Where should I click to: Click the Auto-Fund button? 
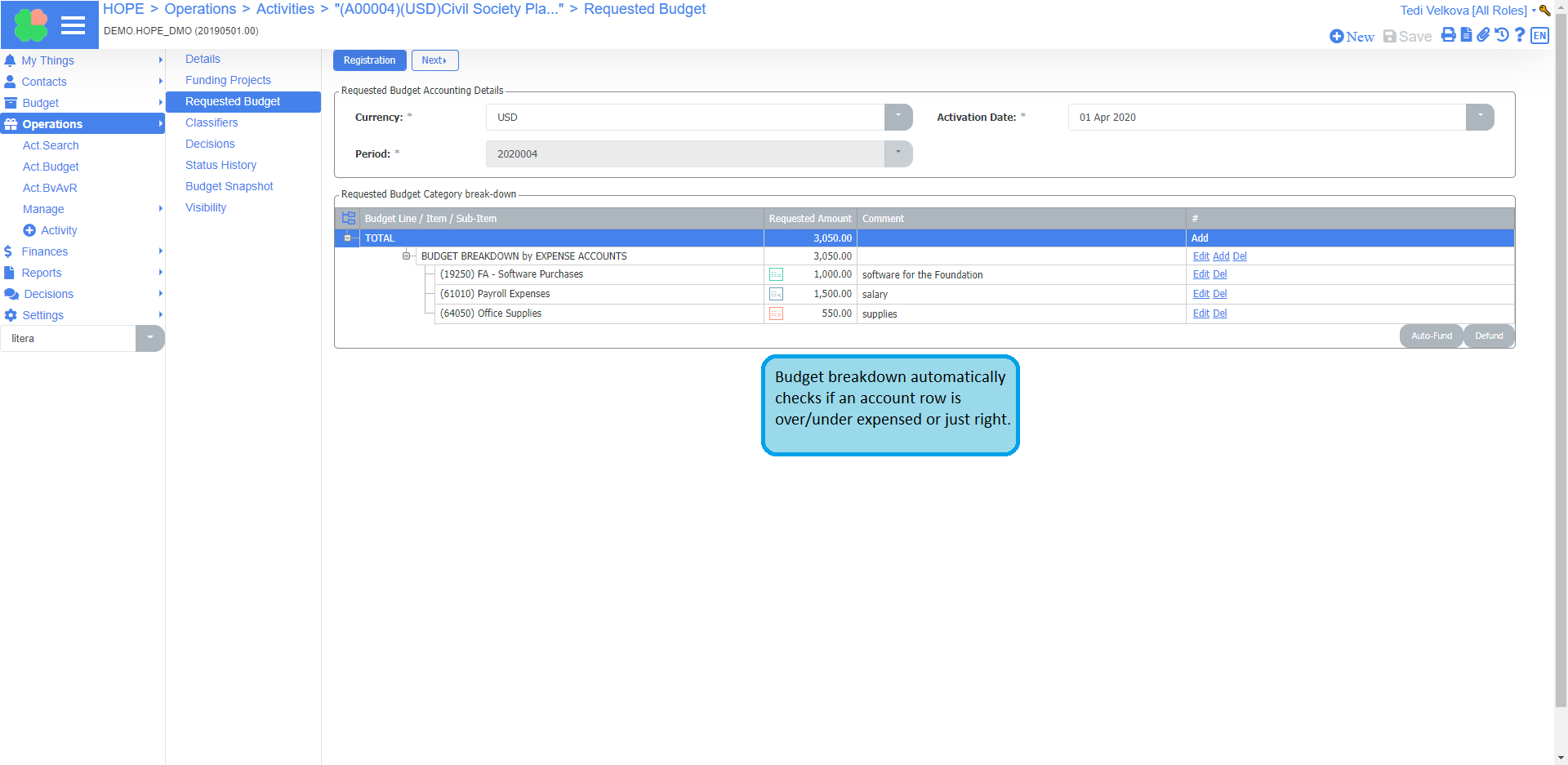(1431, 336)
